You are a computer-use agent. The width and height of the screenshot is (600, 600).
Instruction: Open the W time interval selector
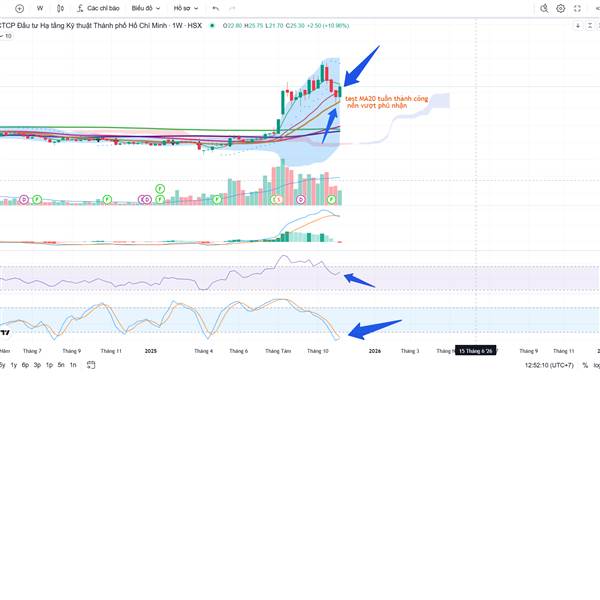[40, 8]
